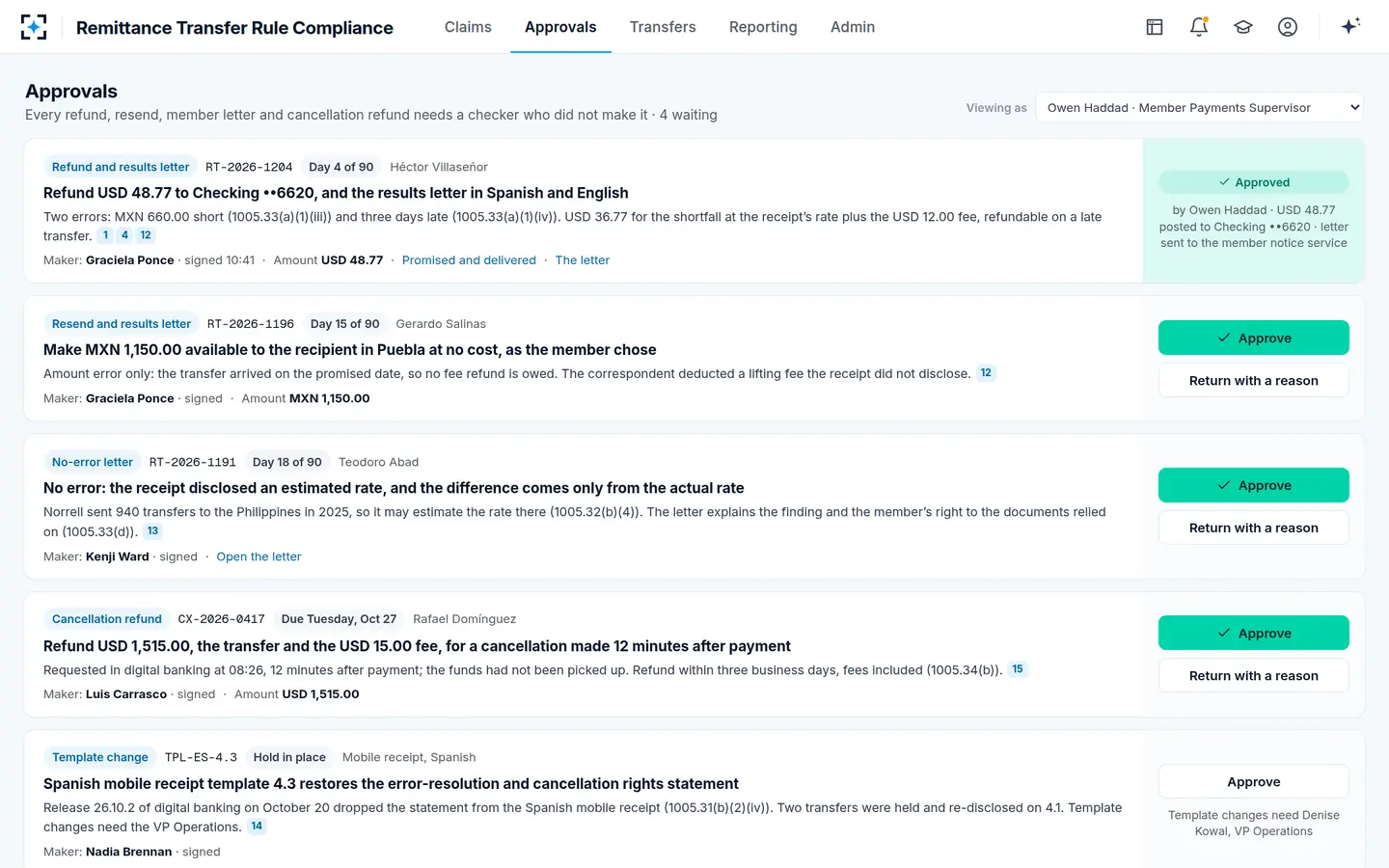The image size is (1389, 868).
Task: Open the user account icon
Action: (x=1288, y=27)
